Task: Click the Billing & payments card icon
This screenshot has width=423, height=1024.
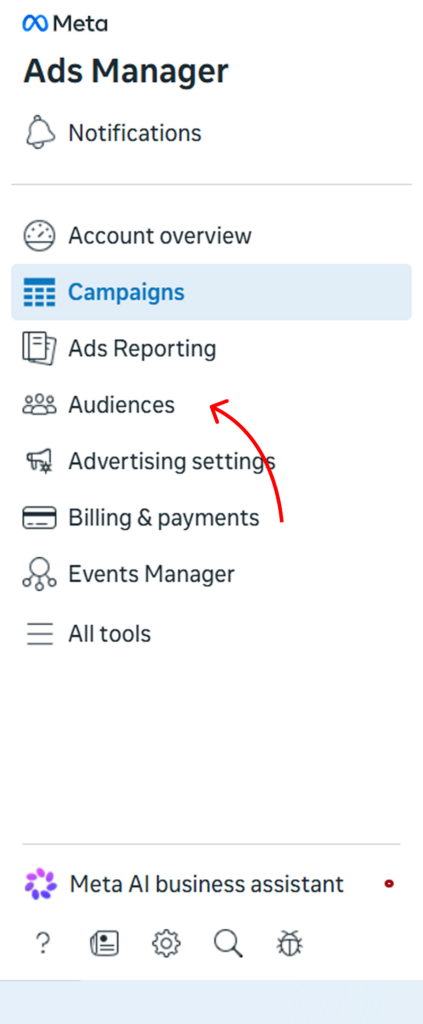Action: point(39,518)
